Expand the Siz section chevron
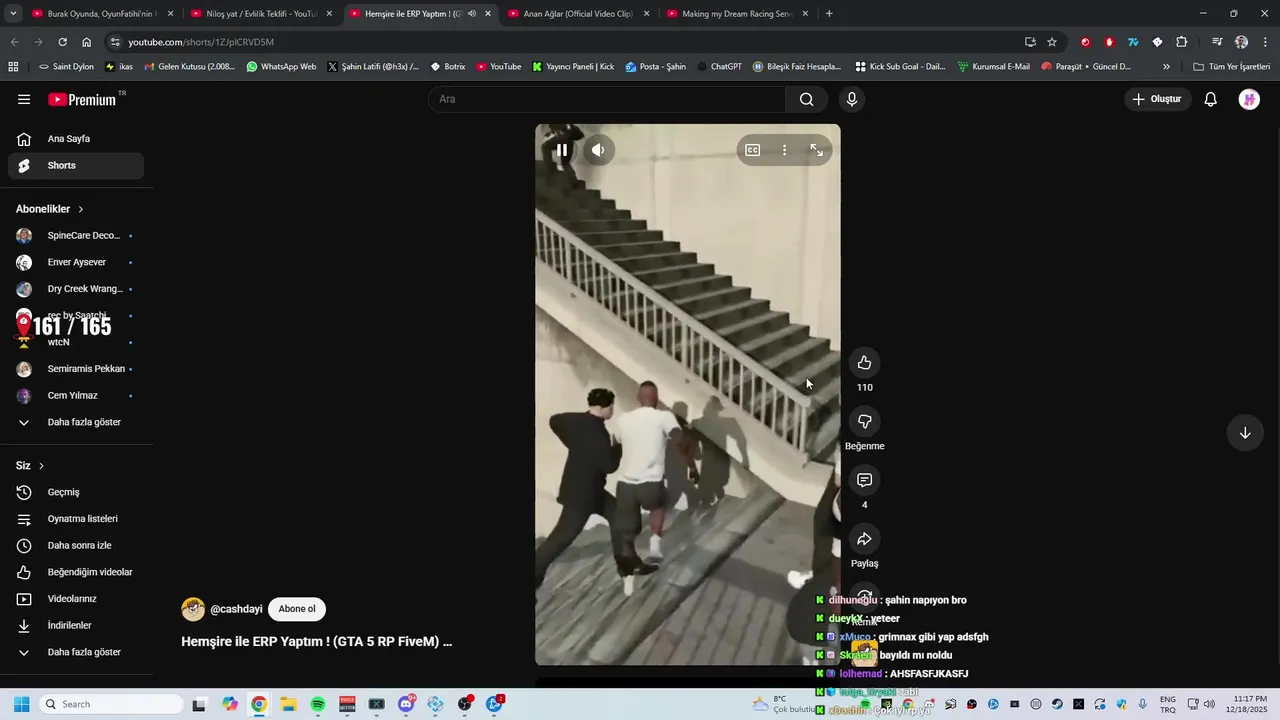Screen dimensions: 1280x720 click(41, 466)
